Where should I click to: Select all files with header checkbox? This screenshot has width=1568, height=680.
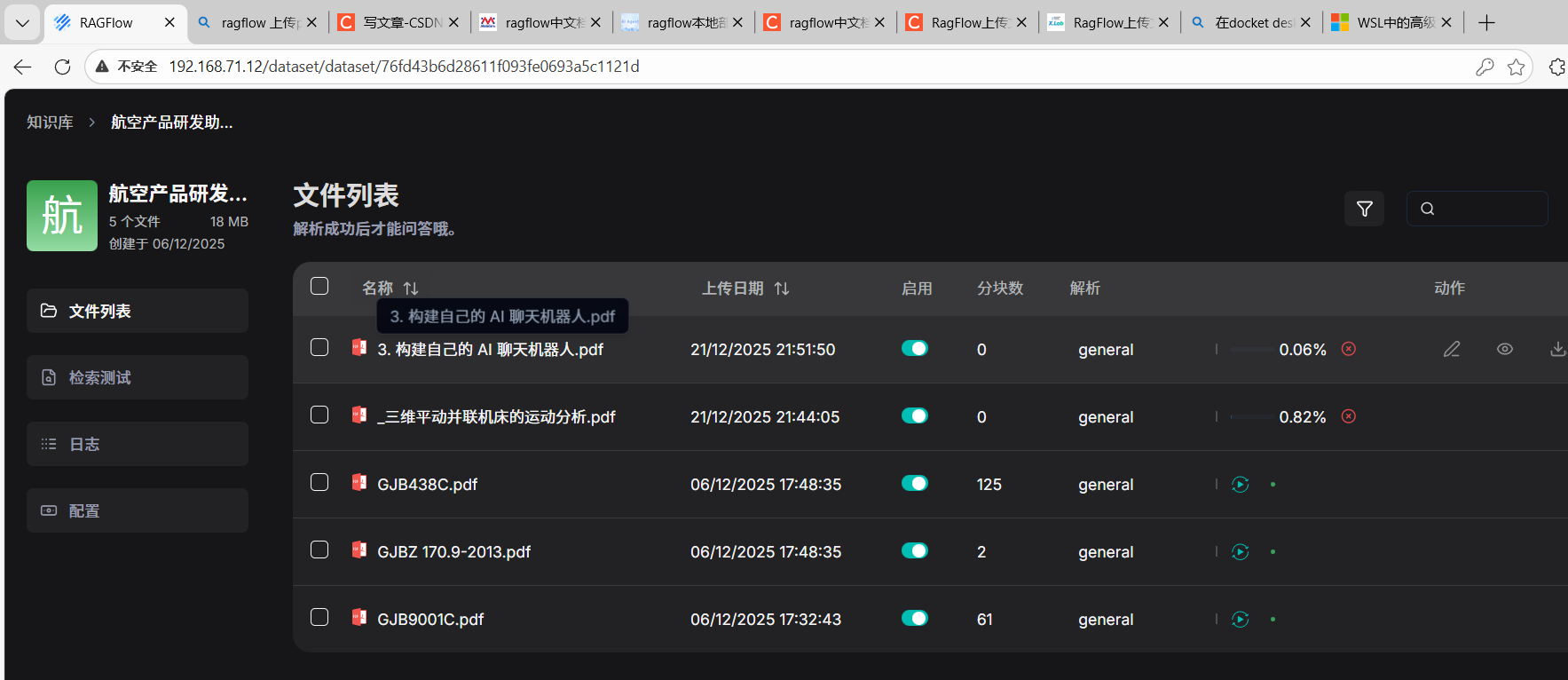(x=319, y=286)
